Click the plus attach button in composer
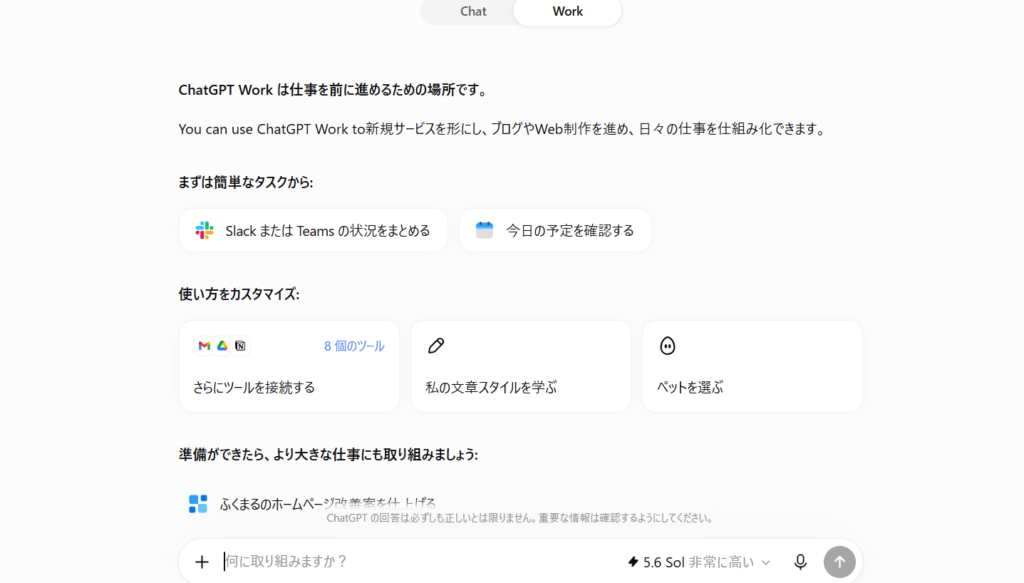The height and width of the screenshot is (583, 1024). click(202, 561)
